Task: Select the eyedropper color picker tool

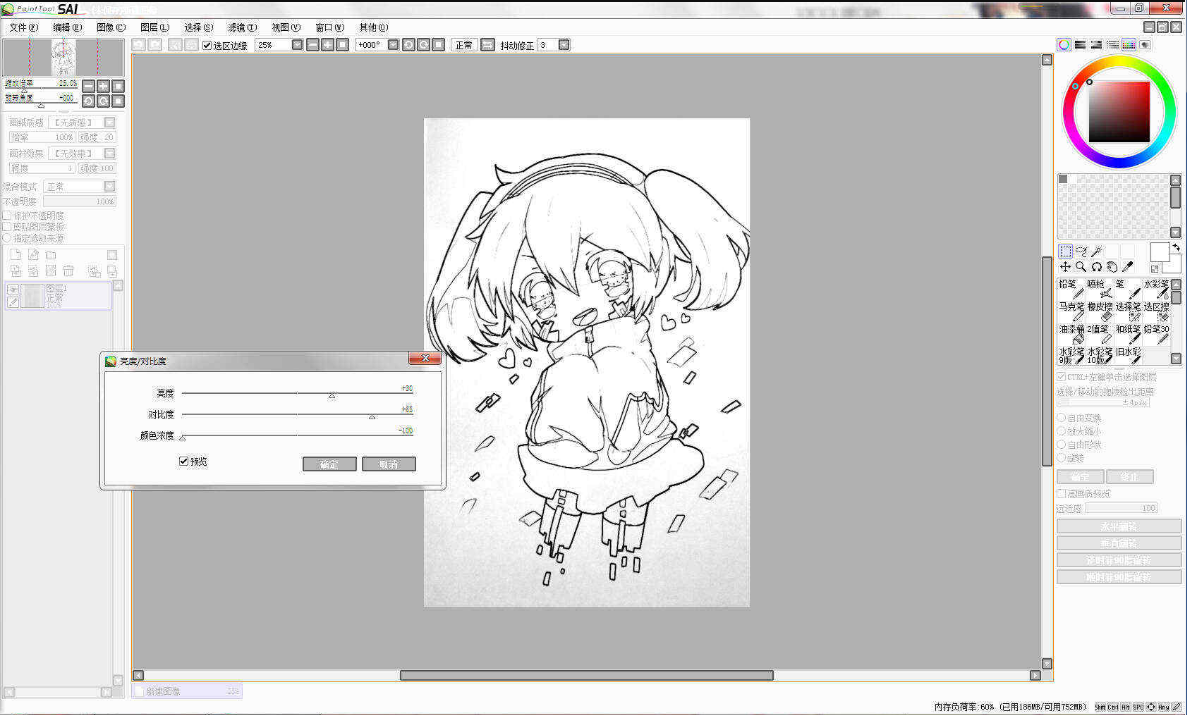Action: [1128, 267]
